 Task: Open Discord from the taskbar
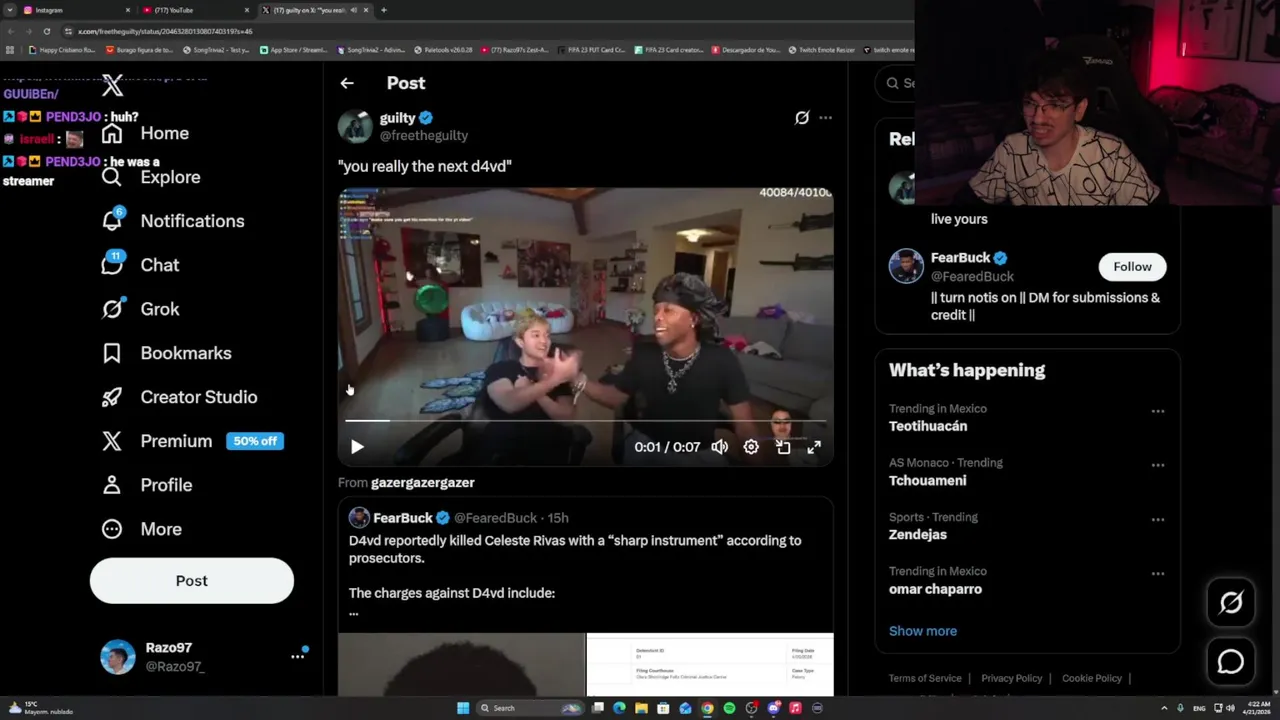pyautogui.click(x=773, y=708)
